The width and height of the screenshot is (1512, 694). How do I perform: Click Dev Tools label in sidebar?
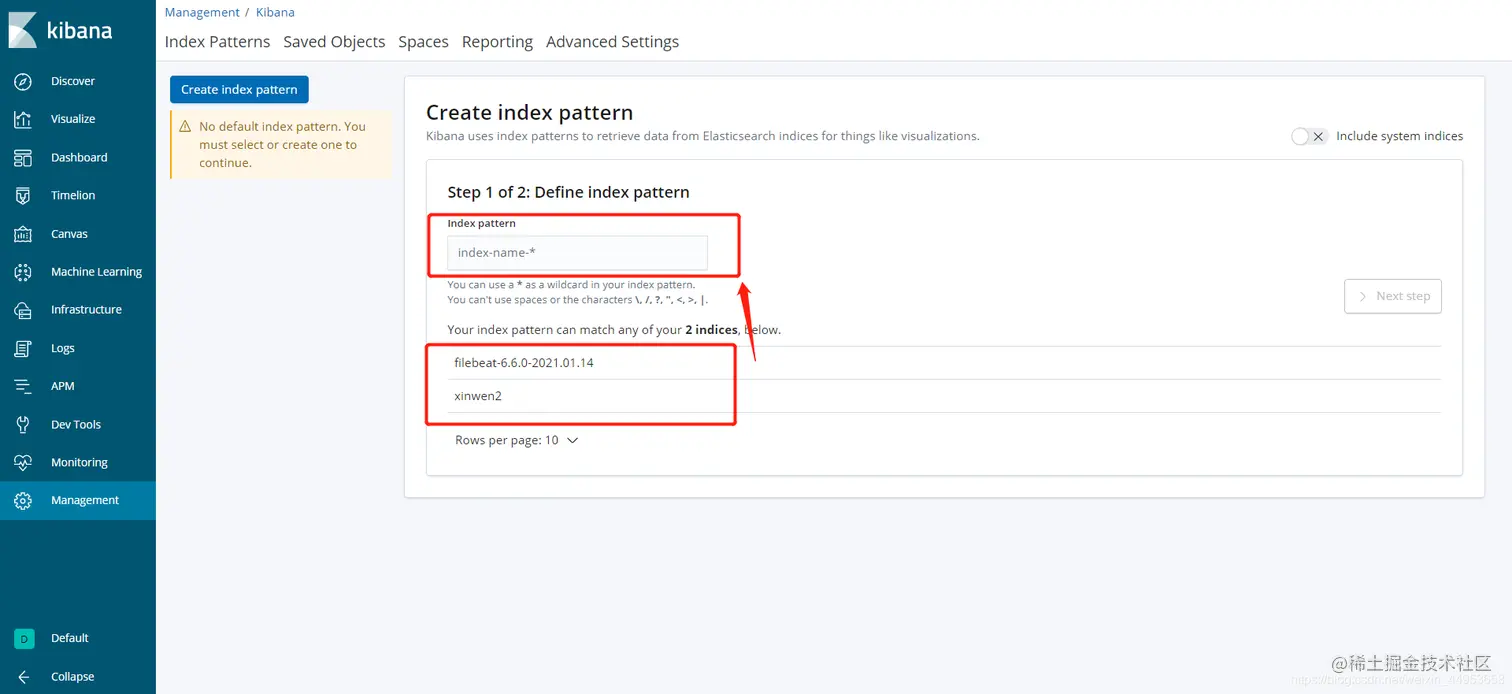pyautogui.click(x=76, y=425)
